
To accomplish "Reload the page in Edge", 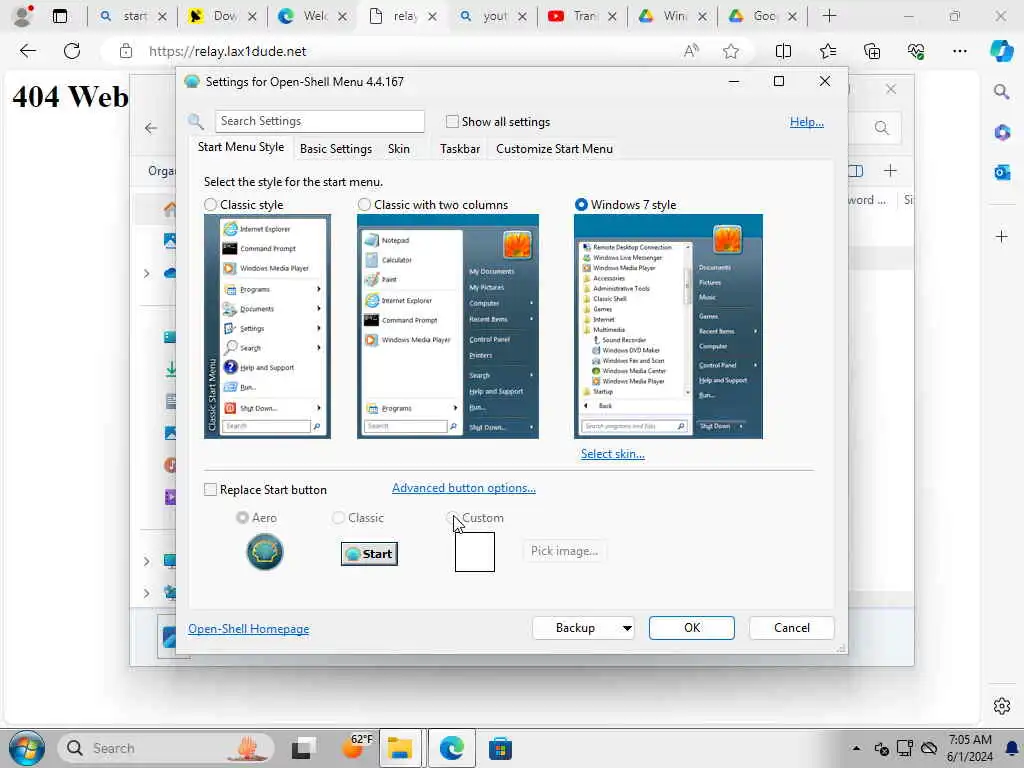I will click(x=72, y=51).
